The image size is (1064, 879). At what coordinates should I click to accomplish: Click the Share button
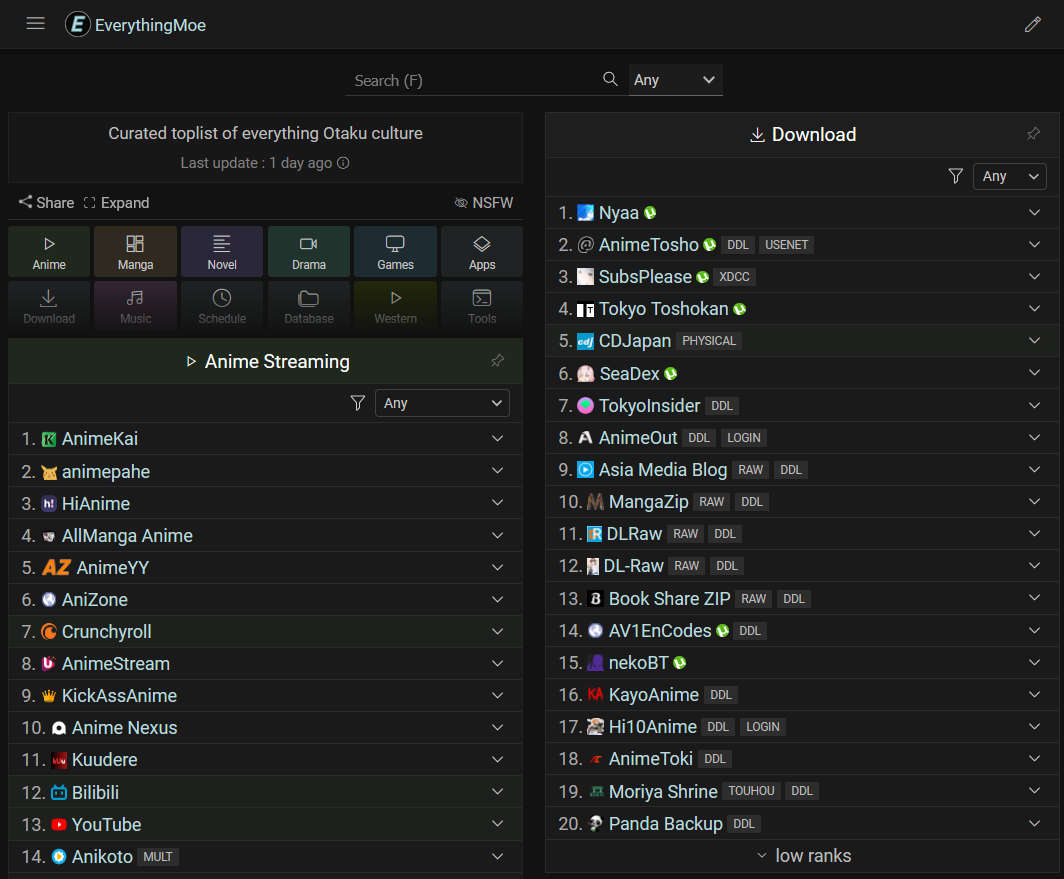[x=46, y=203]
